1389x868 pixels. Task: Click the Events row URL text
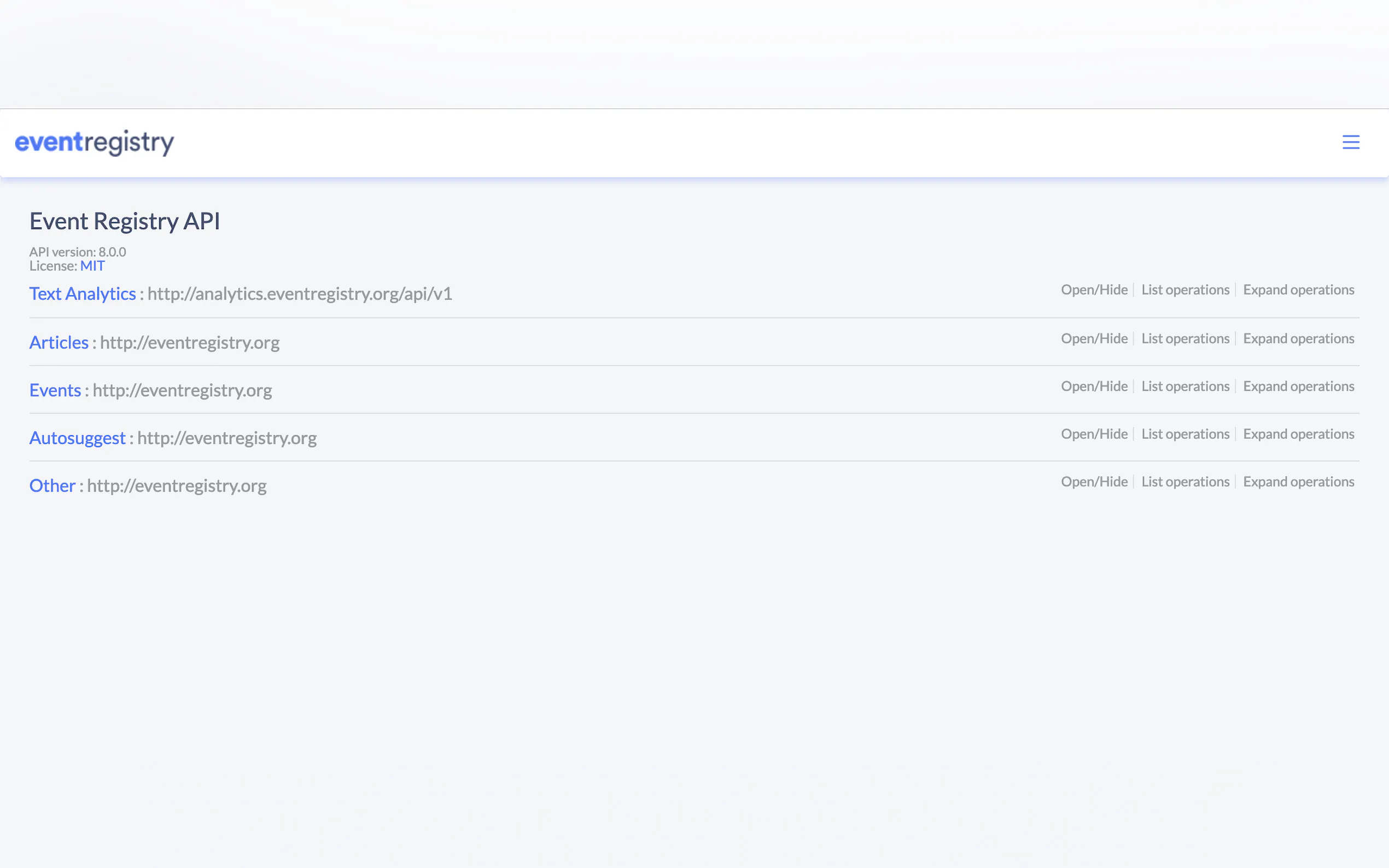pos(182,390)
